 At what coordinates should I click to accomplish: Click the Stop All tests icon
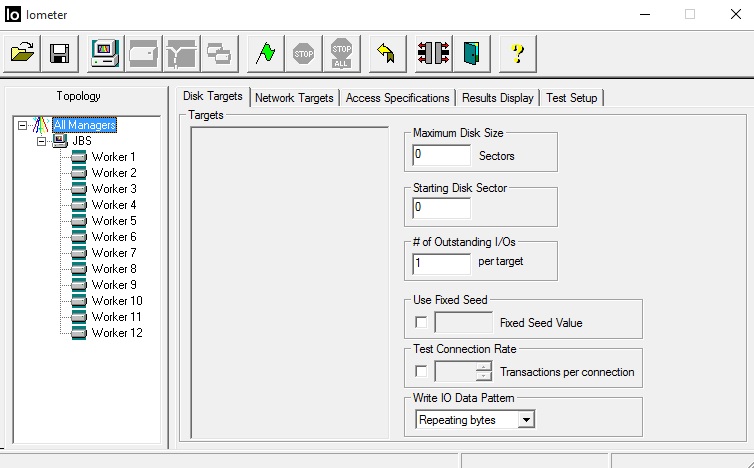pyautogui.click(x=342, y=53)
